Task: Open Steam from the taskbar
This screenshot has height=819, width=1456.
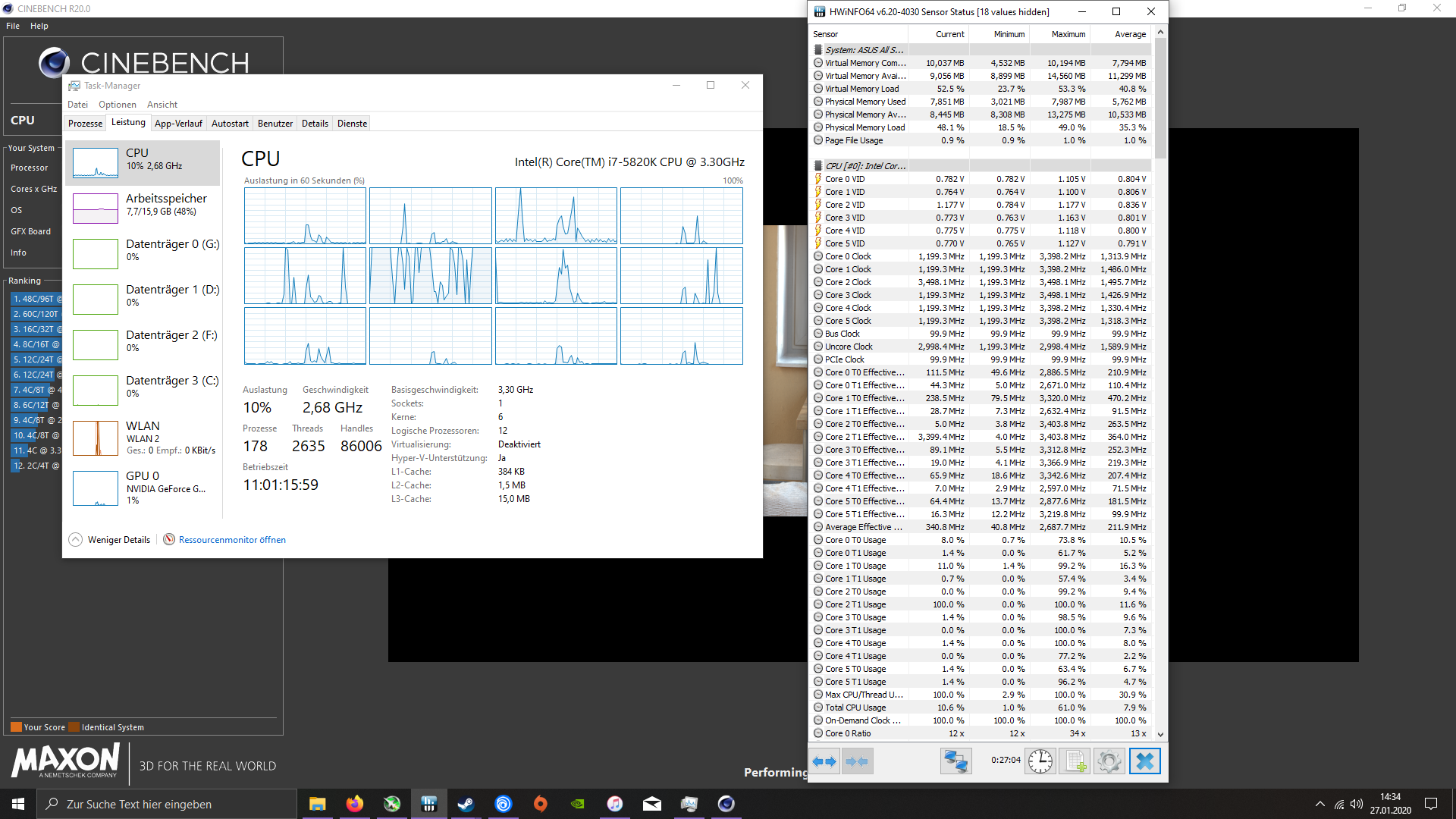Action: click(x=466, y=804)
